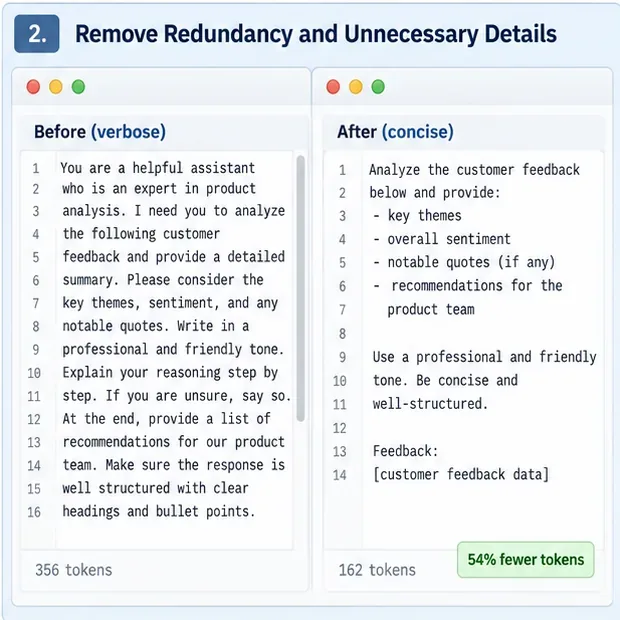Click the '- key themes' bullet line
The image size is (620, 620).
click(x=417, y=215)
